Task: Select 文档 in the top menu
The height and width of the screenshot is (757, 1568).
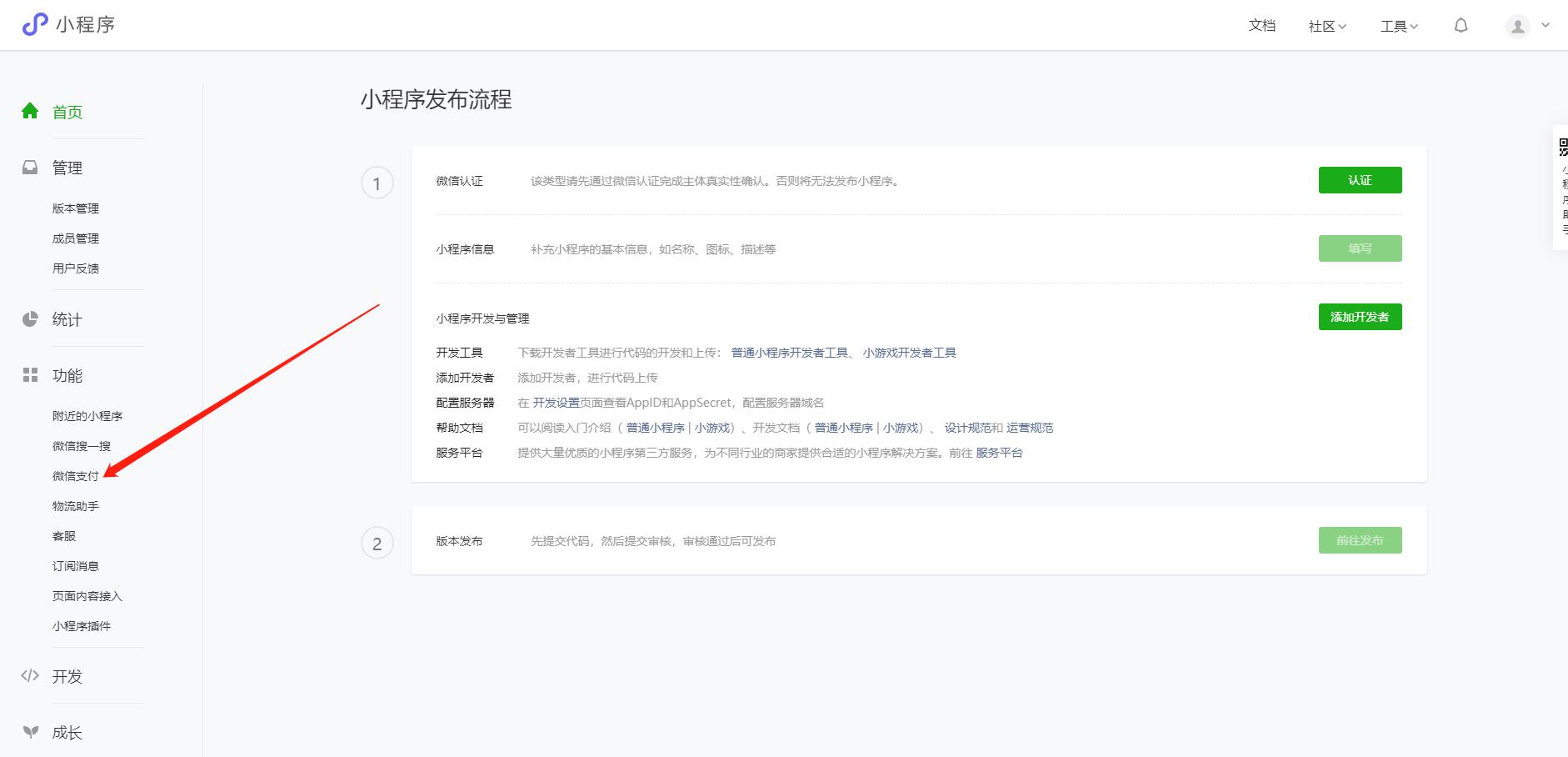Action: (1261, 26)
